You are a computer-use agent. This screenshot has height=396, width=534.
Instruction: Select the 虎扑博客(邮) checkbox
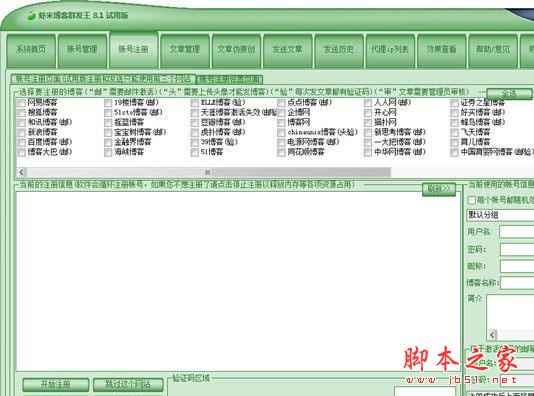coord(195,132)
